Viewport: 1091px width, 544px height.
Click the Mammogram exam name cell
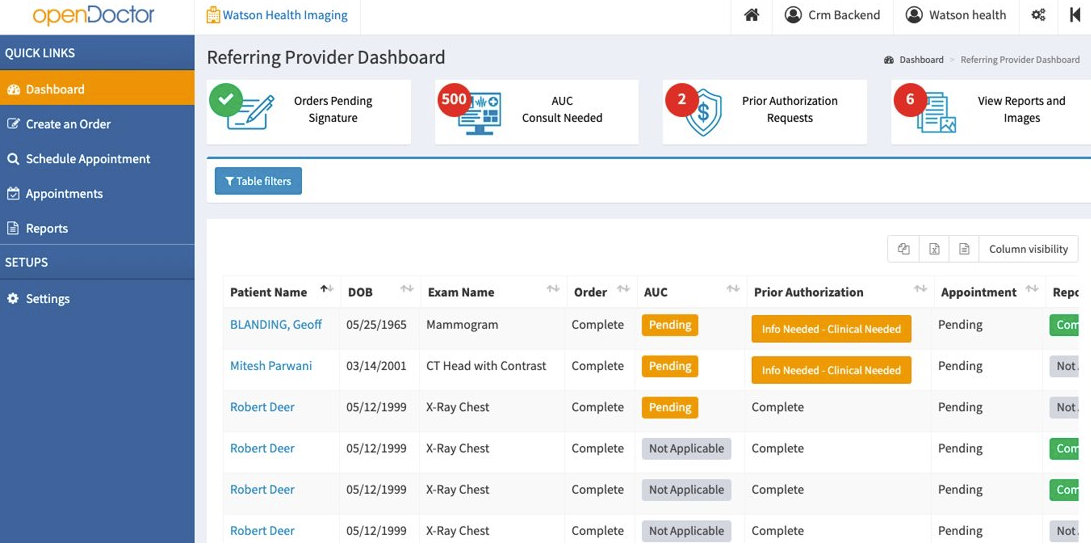tap(462, 325)
